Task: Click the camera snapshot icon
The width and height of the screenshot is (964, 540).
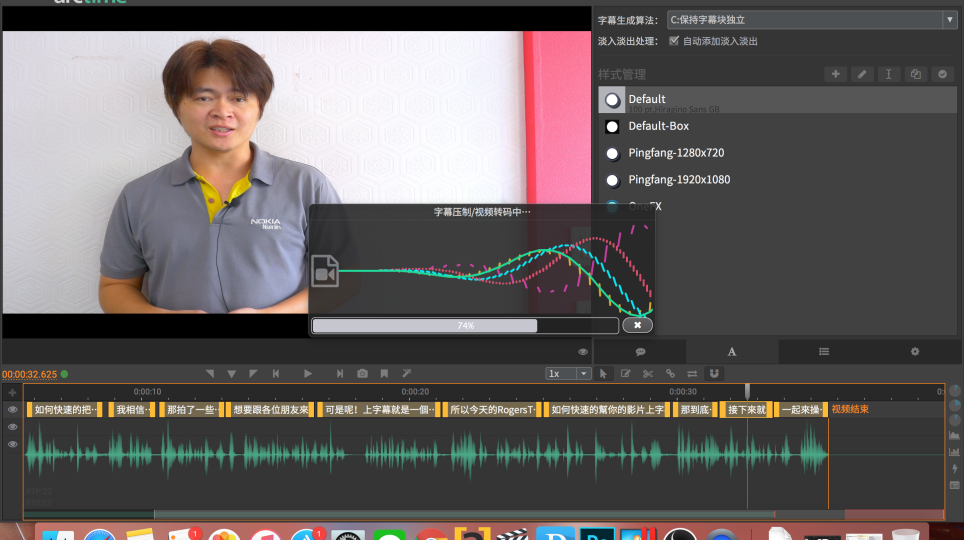Action: coord(362,374)
